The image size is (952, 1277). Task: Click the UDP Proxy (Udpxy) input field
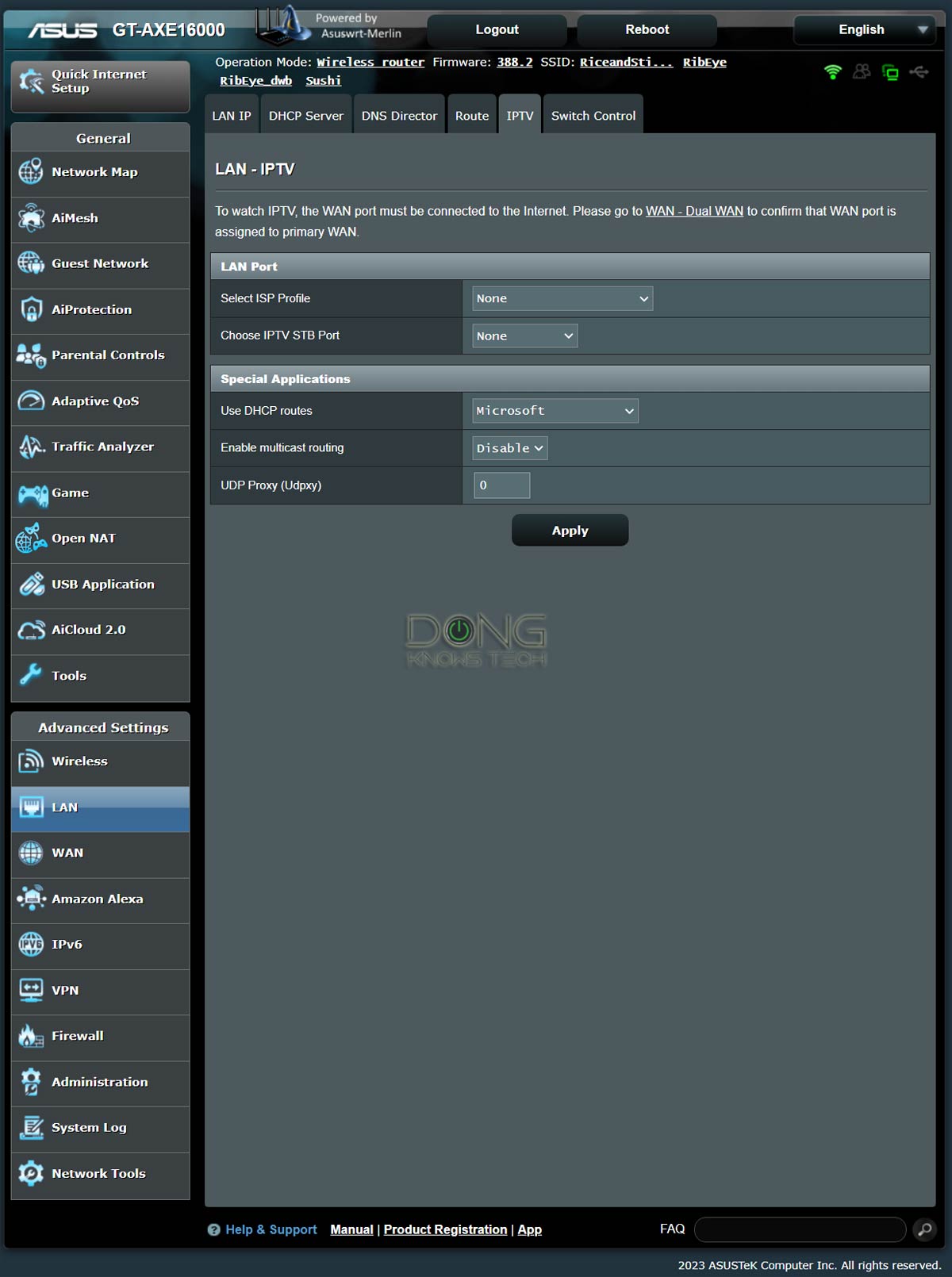501,485
